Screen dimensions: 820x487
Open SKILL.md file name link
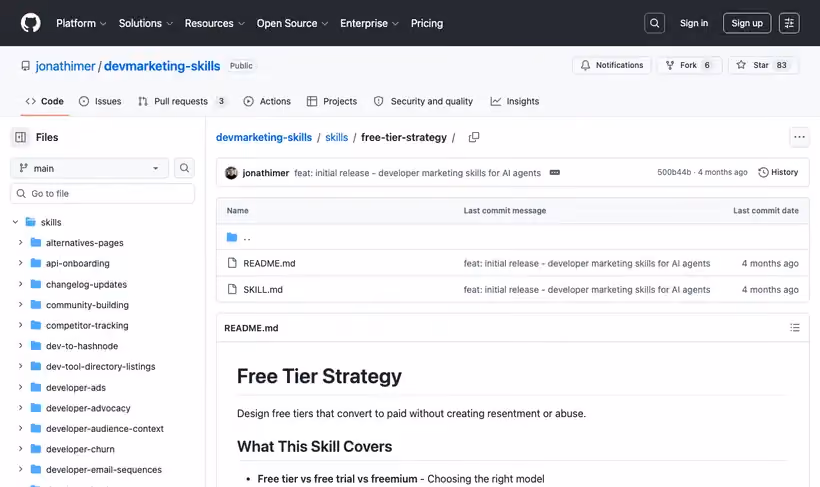pyautogui.click(x=263, y=289)
